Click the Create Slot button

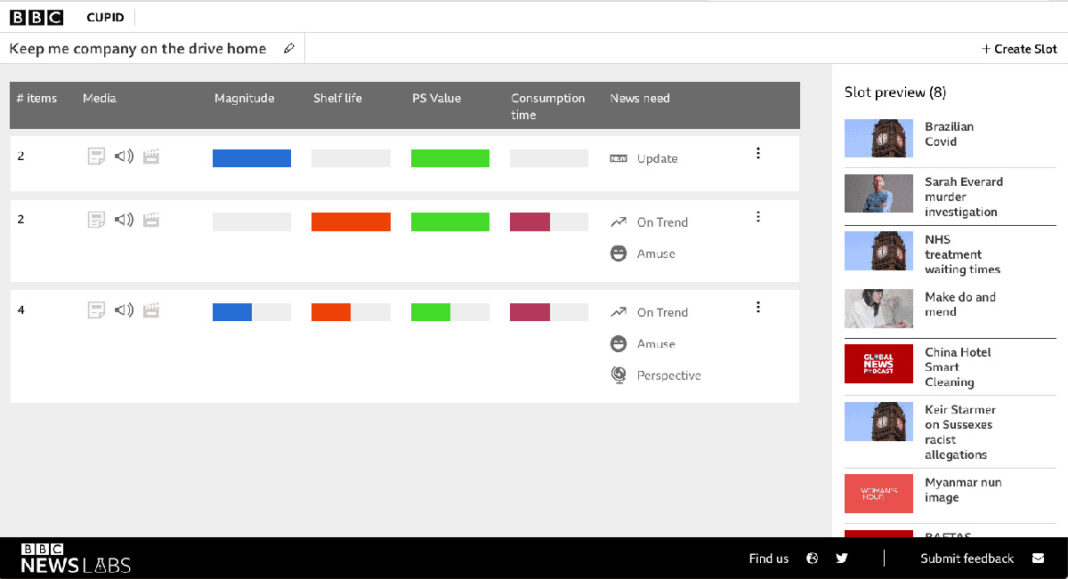point(1019,49)
